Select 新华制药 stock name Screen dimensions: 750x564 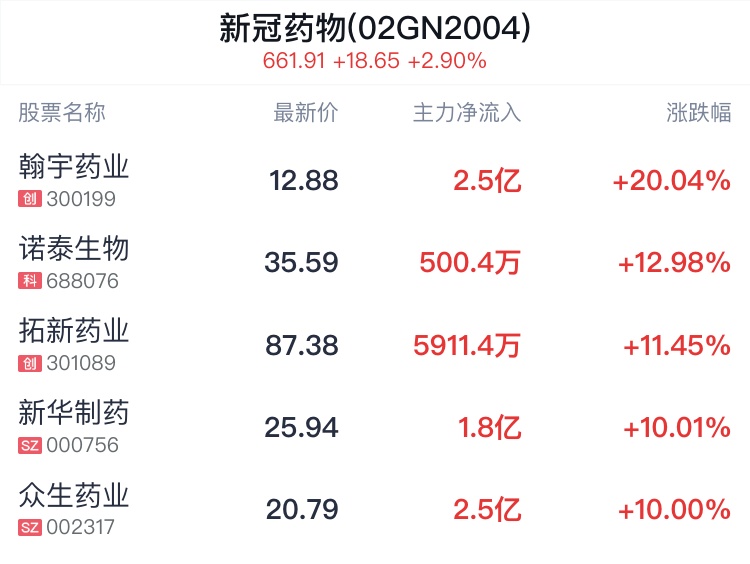coord(74,413)
